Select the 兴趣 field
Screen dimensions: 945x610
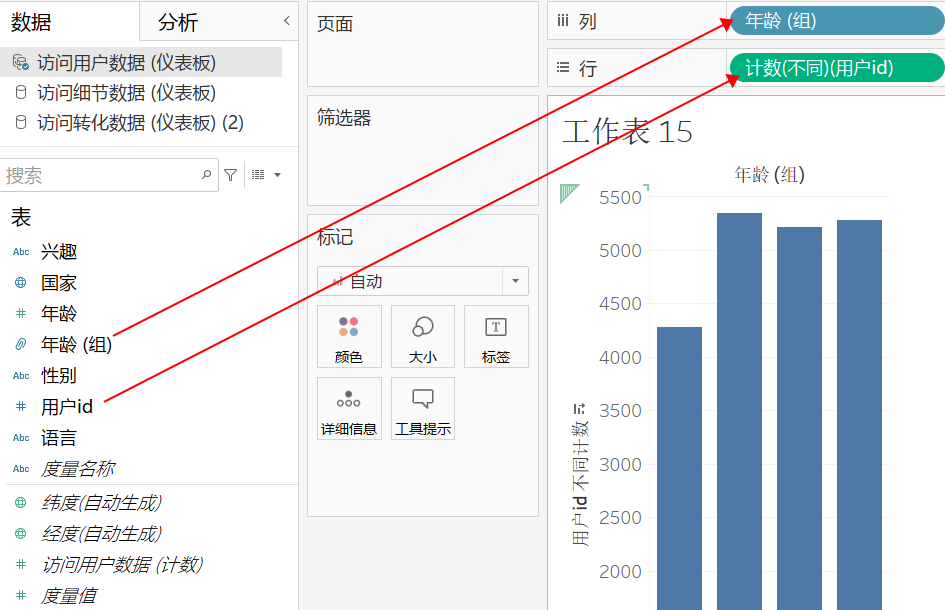(59, 252)
